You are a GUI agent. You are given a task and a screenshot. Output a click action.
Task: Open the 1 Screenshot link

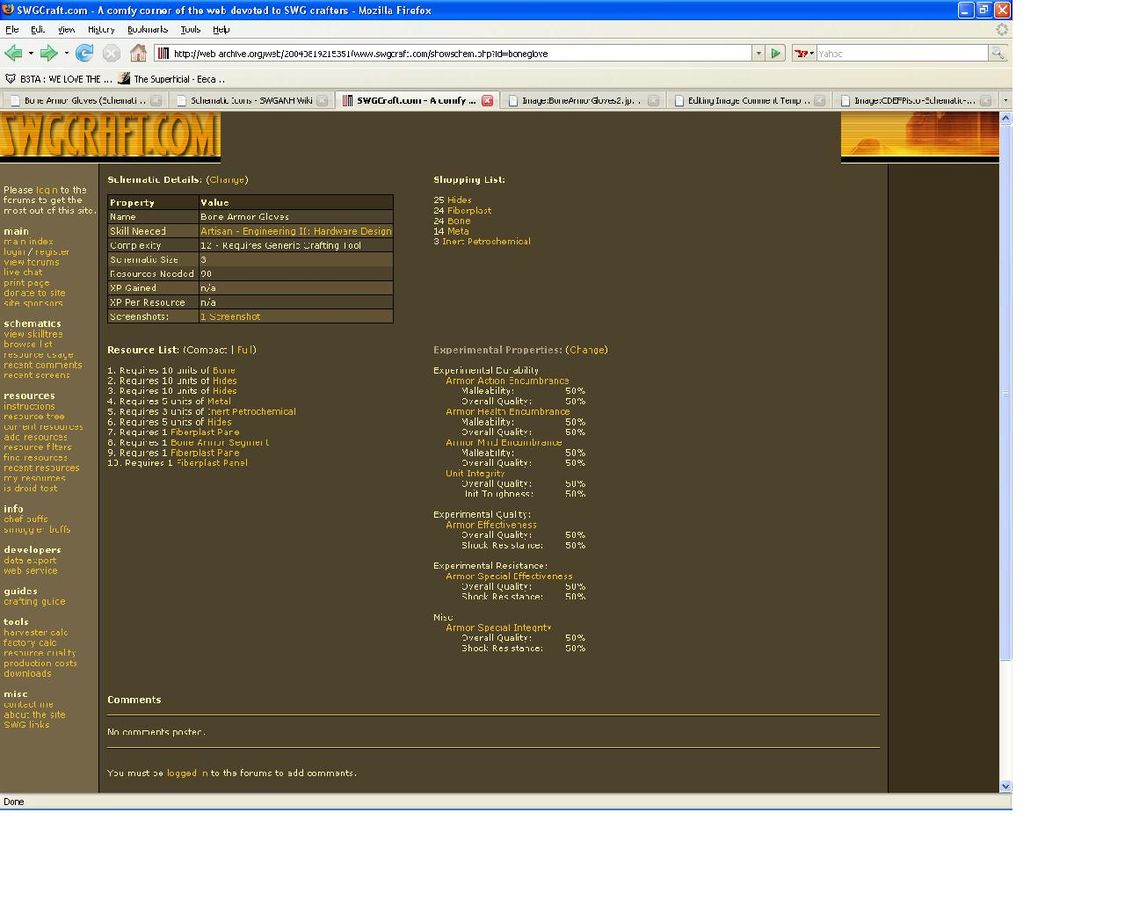click(x=230, y=317)
